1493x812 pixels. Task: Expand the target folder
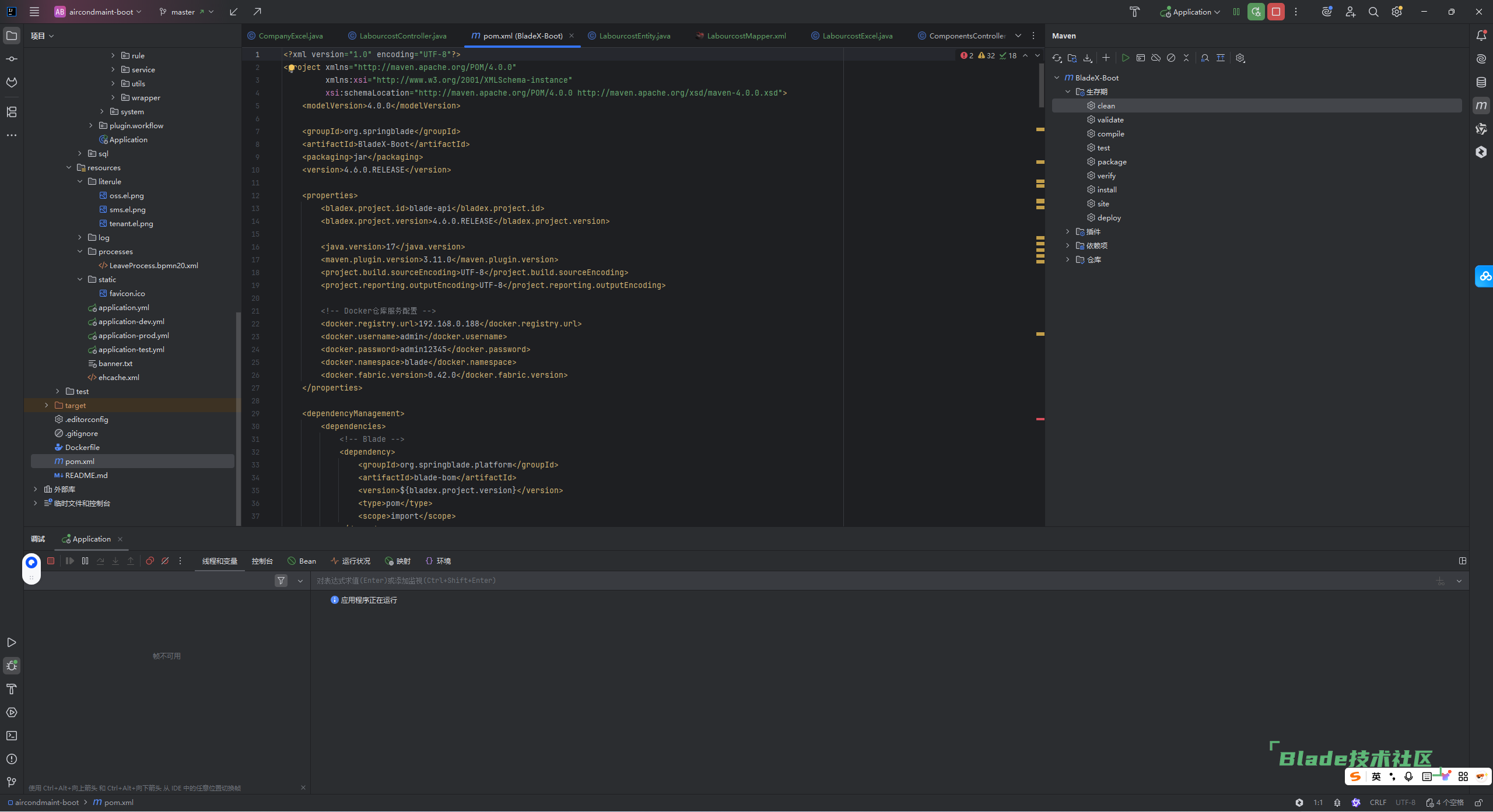pos(47,405)
